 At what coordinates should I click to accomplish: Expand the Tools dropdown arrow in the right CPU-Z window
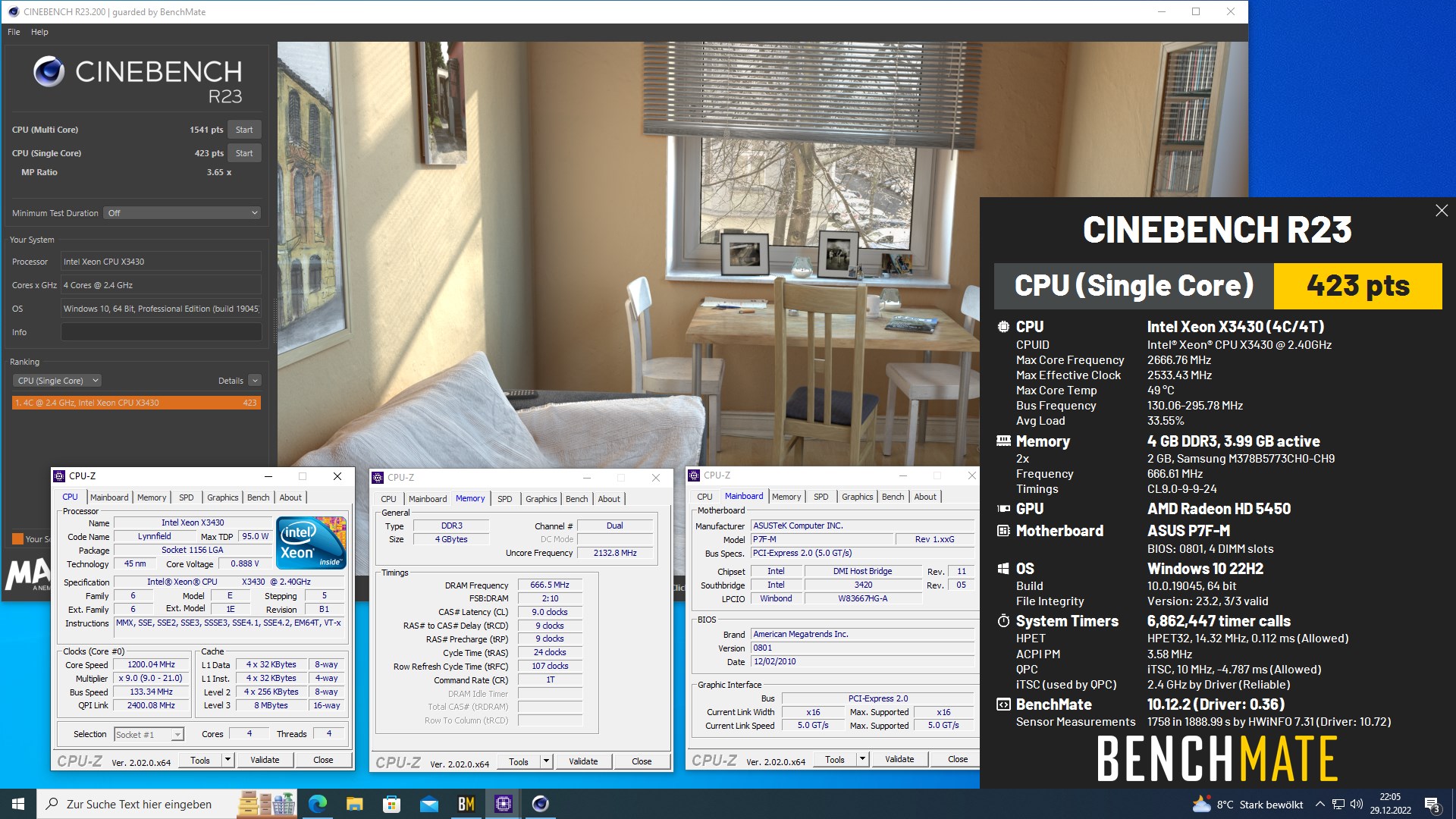tap(862, 759)
